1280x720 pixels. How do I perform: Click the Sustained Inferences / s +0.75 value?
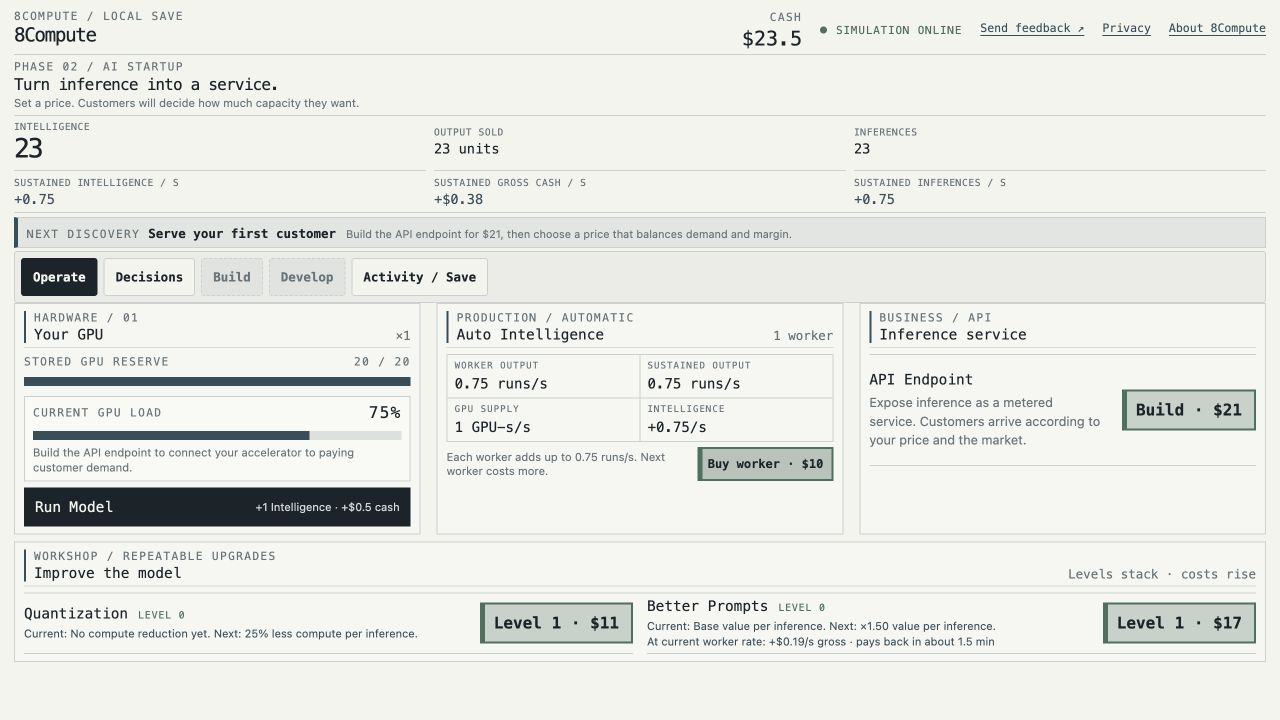[874, 199]
